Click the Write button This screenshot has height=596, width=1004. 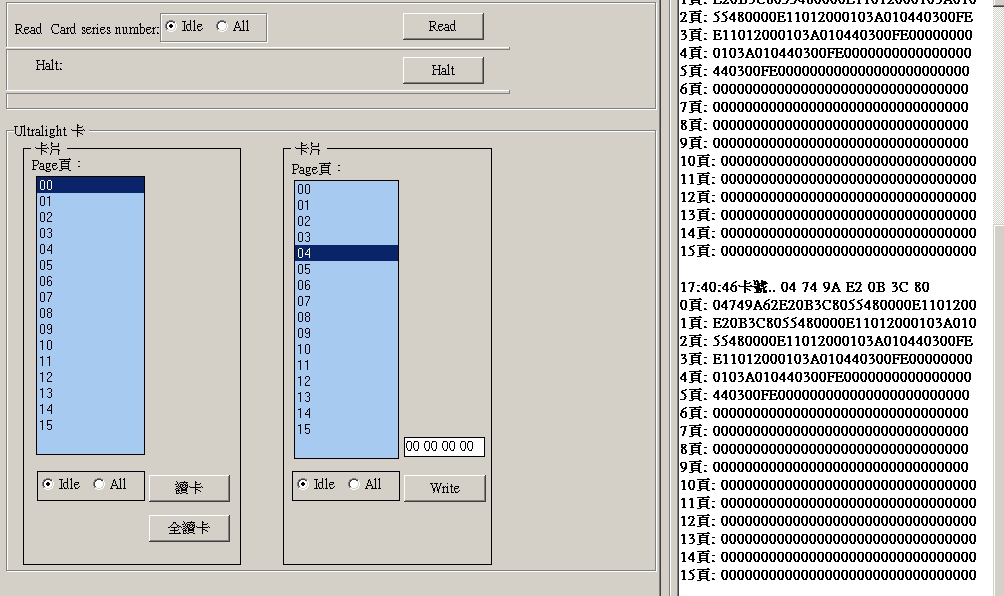444,488
